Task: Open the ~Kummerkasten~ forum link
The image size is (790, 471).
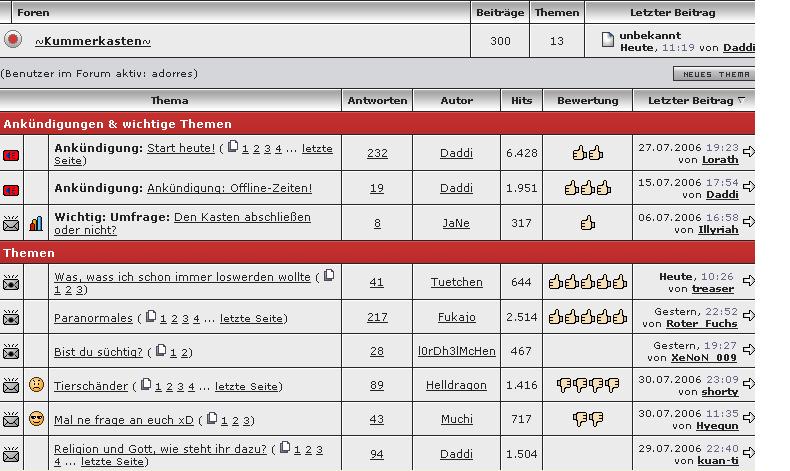Action: pos(93,41)
